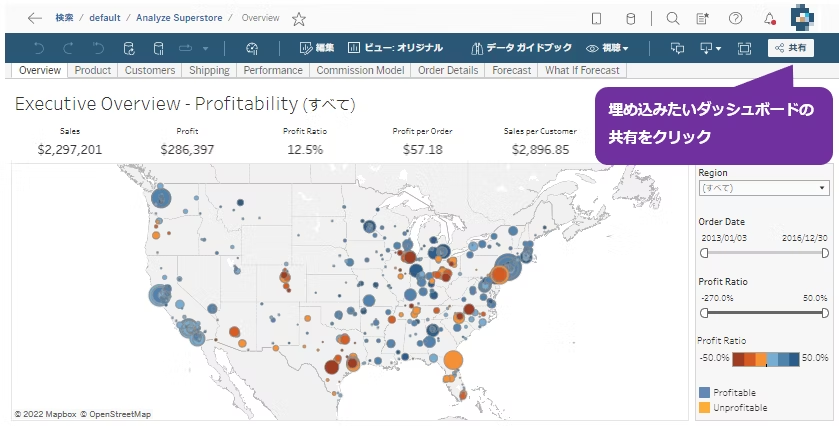Click the Profit value $286,397
Image resolution: width=839 pixels, height=426 pixels.
tap(187, 149)
